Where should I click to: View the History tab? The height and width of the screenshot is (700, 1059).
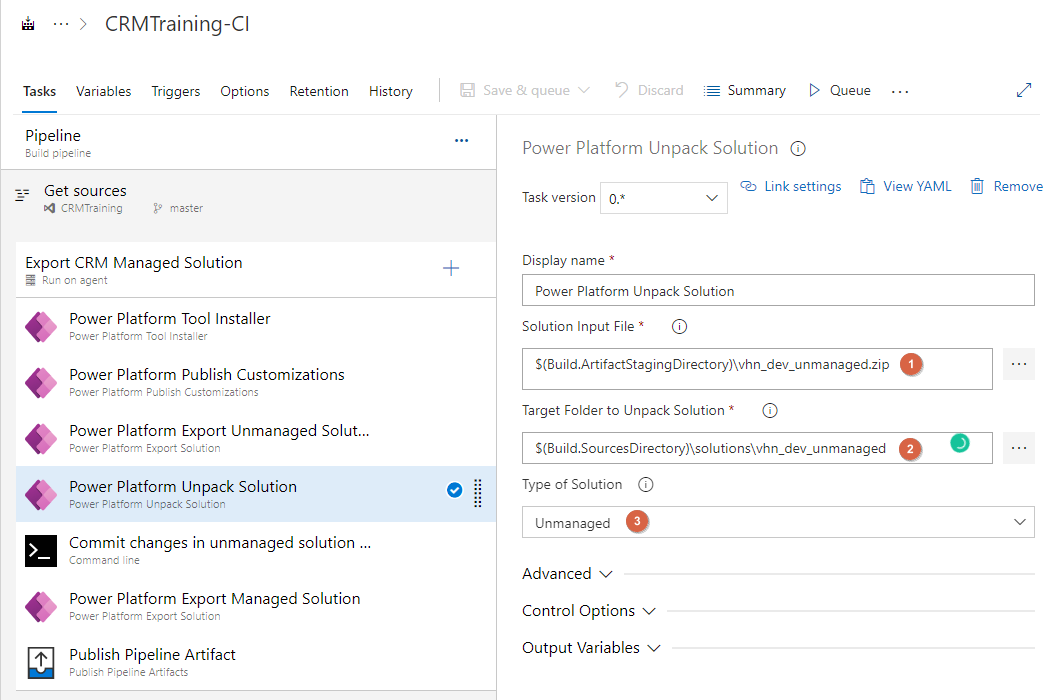coord(390,91)
